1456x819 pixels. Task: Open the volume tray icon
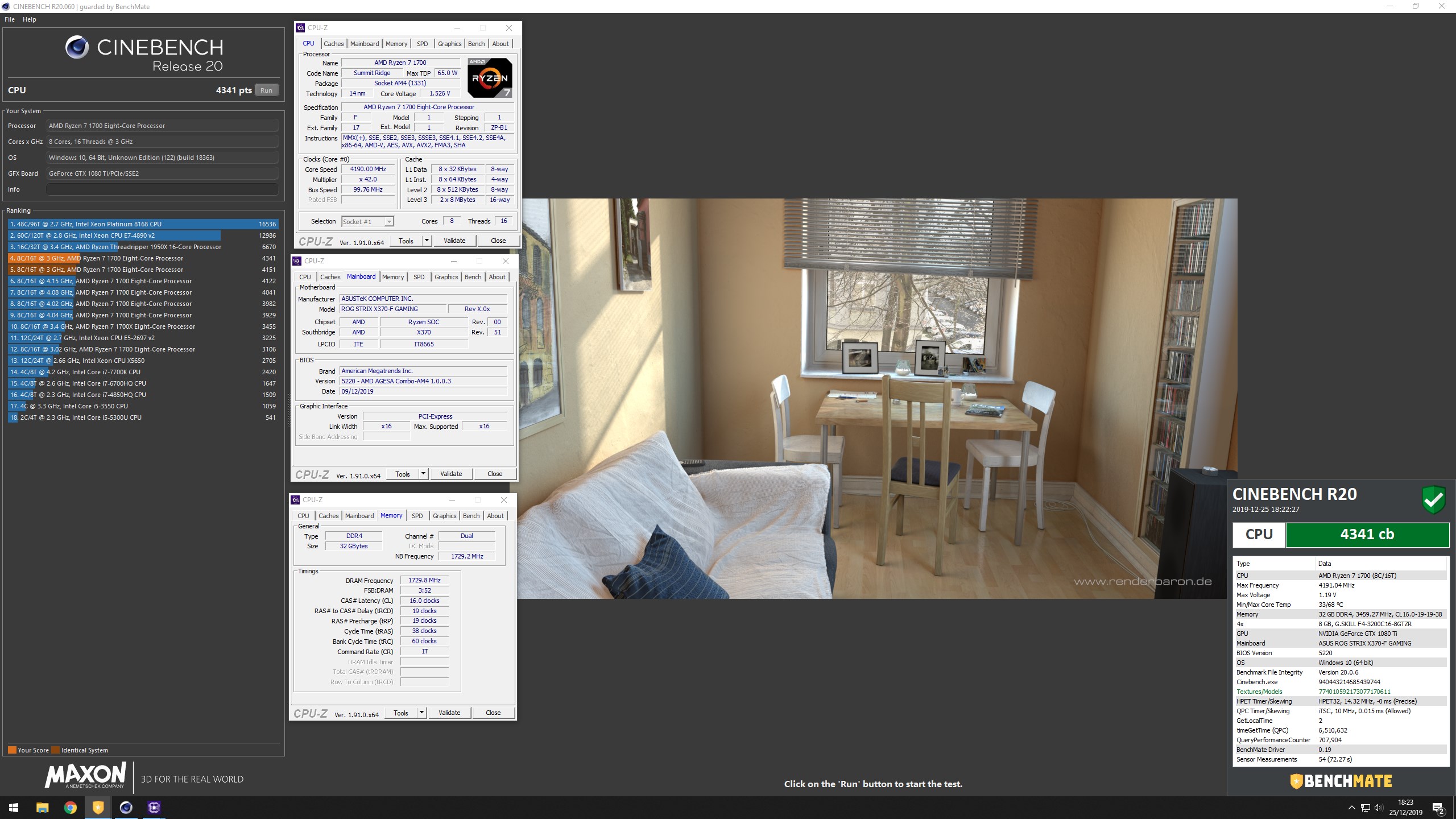tap(1378, 808)
